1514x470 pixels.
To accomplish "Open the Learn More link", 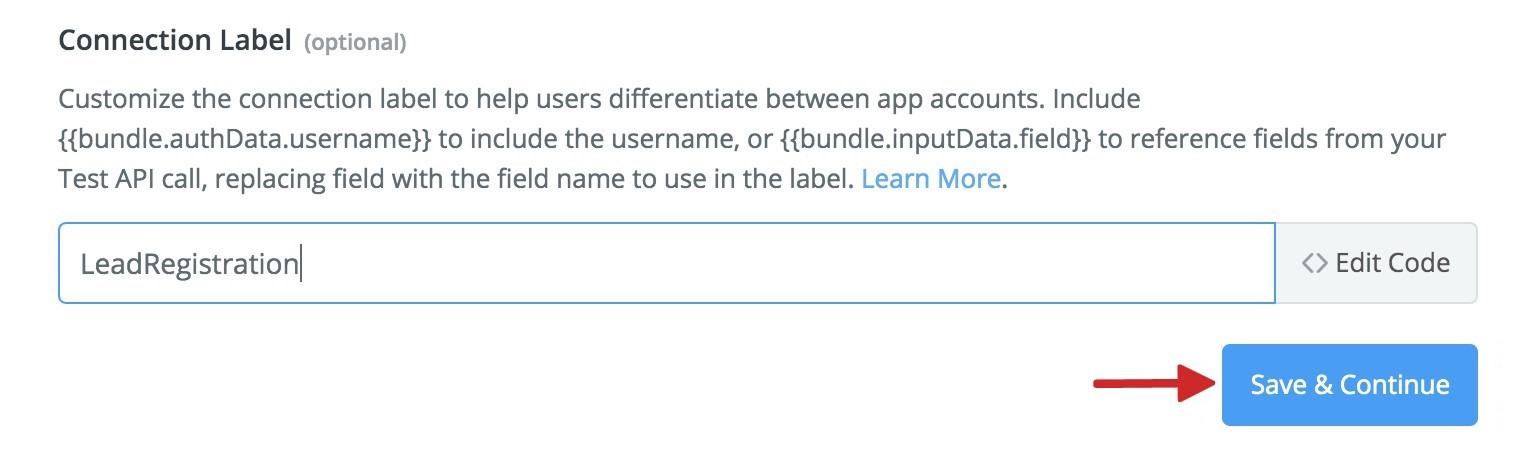I will point(930,179).
